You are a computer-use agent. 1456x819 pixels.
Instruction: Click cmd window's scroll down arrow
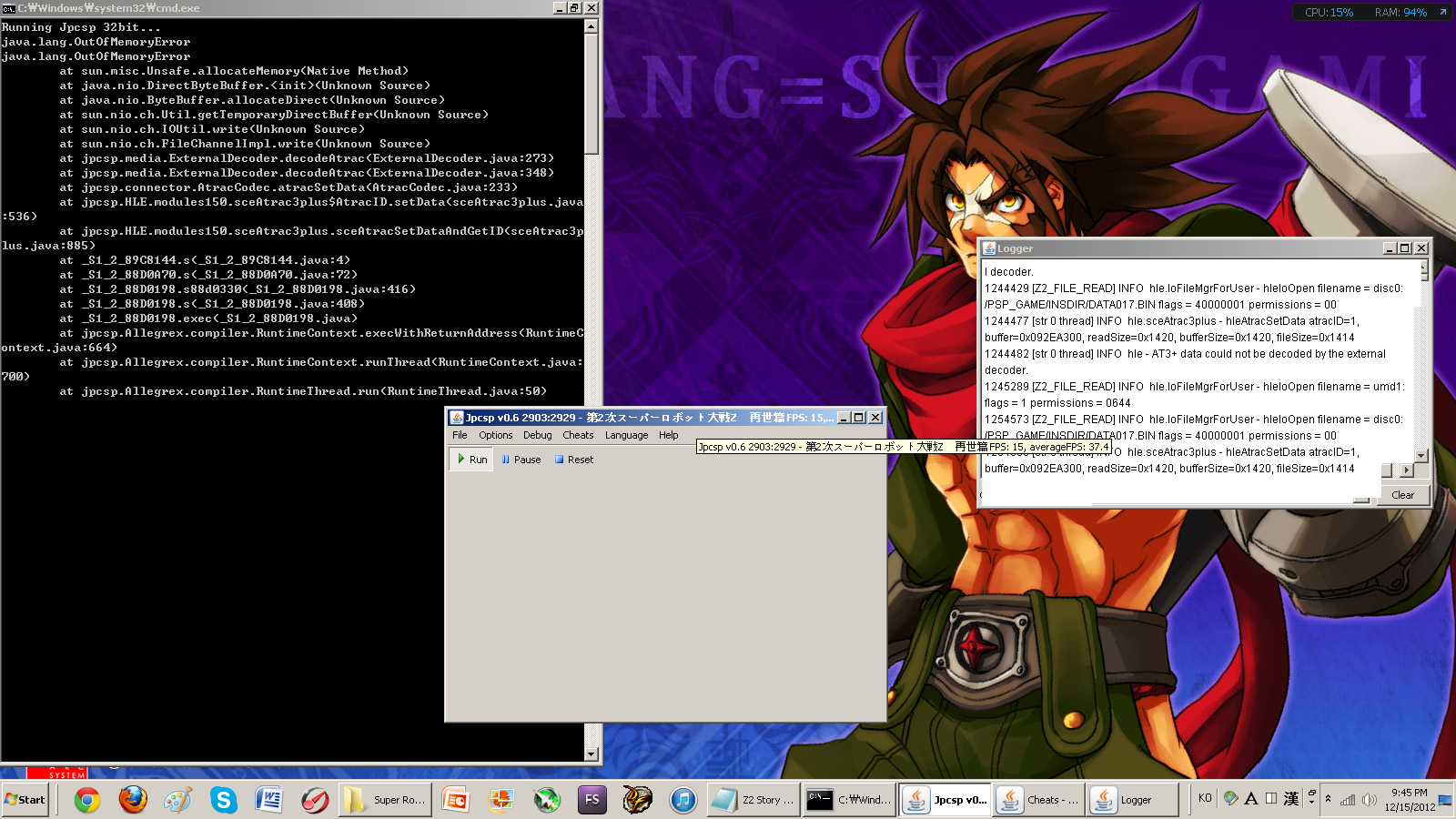591,753
